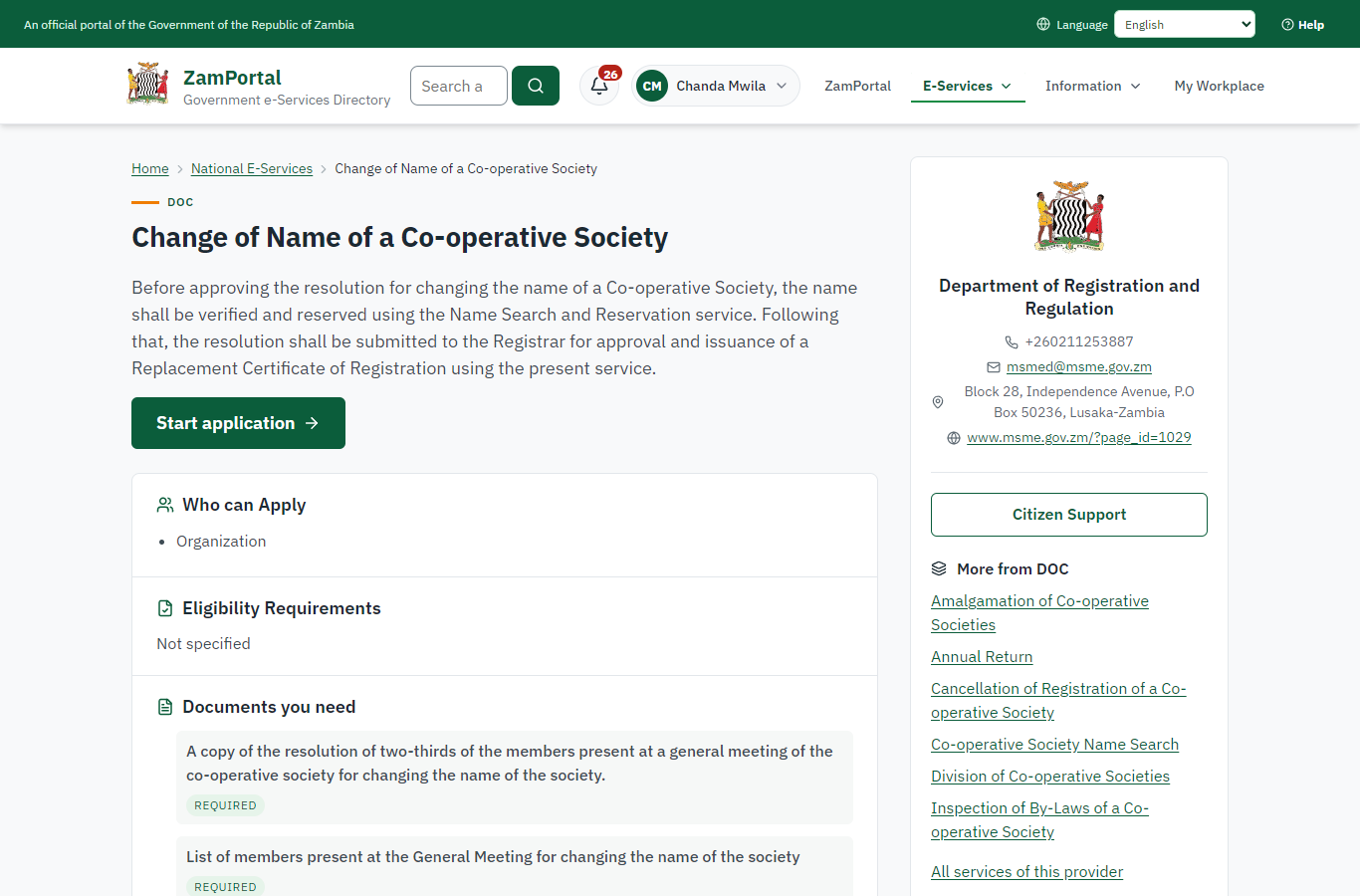Click the department coat of arms emblem
The height and width of the screenshot is (896, 1360).
(x=1069, y=216)
